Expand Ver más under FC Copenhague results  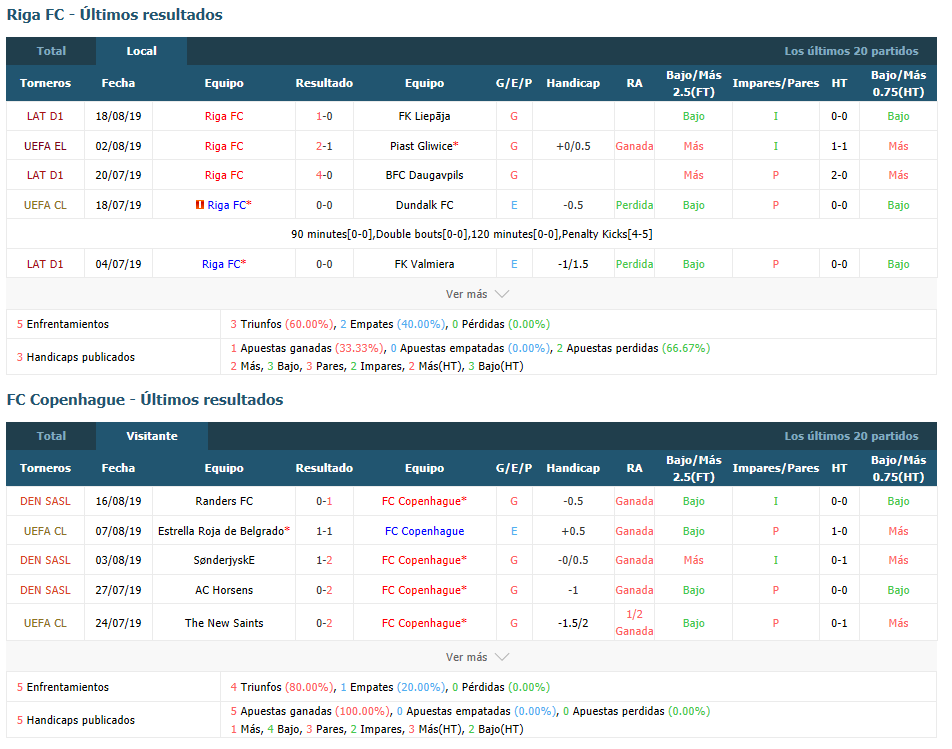click(x=477, y=657)
